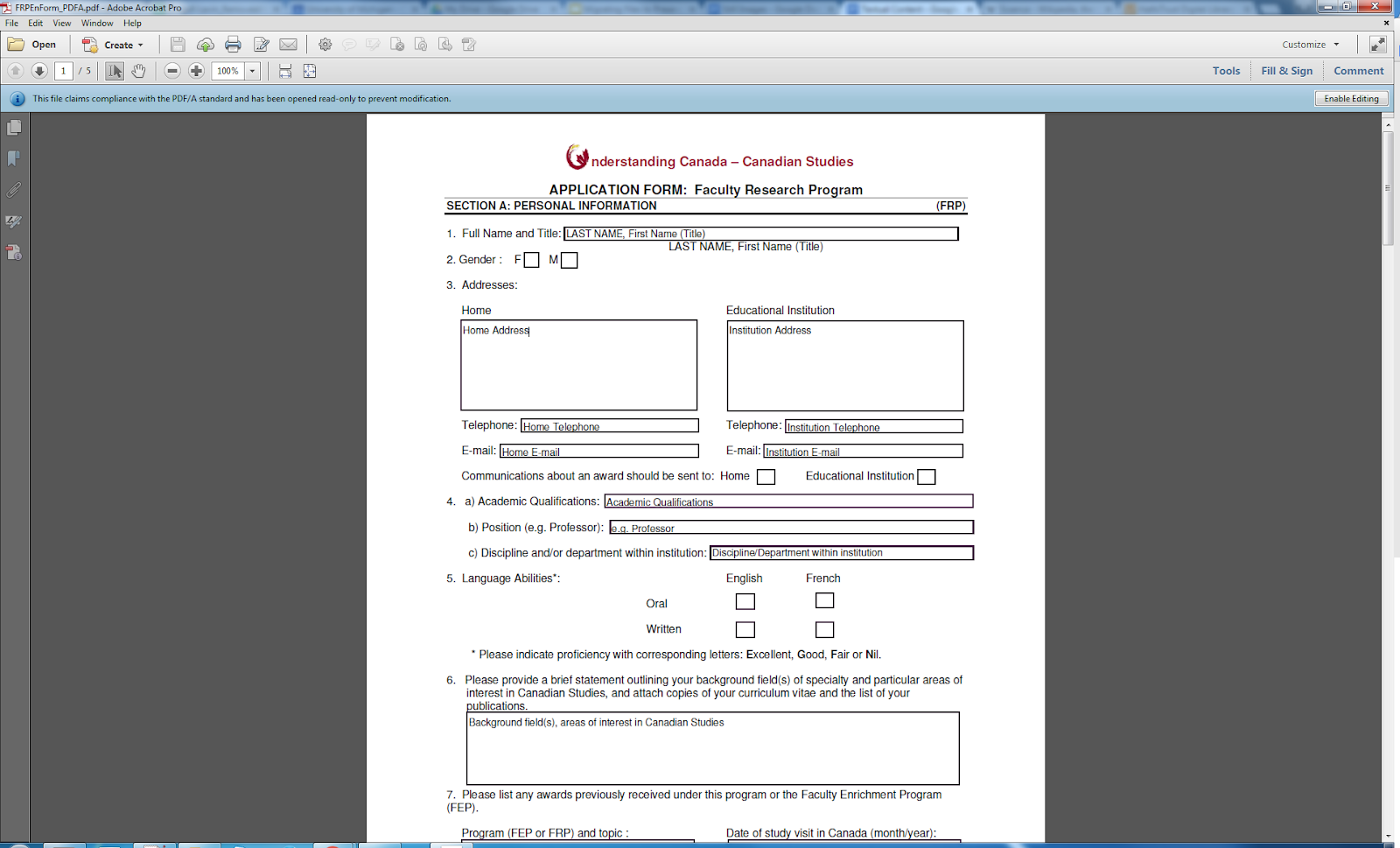Toggle read mode icon near Customize
This screenshot has width=1400, height=848.
tap(1378, 45)
